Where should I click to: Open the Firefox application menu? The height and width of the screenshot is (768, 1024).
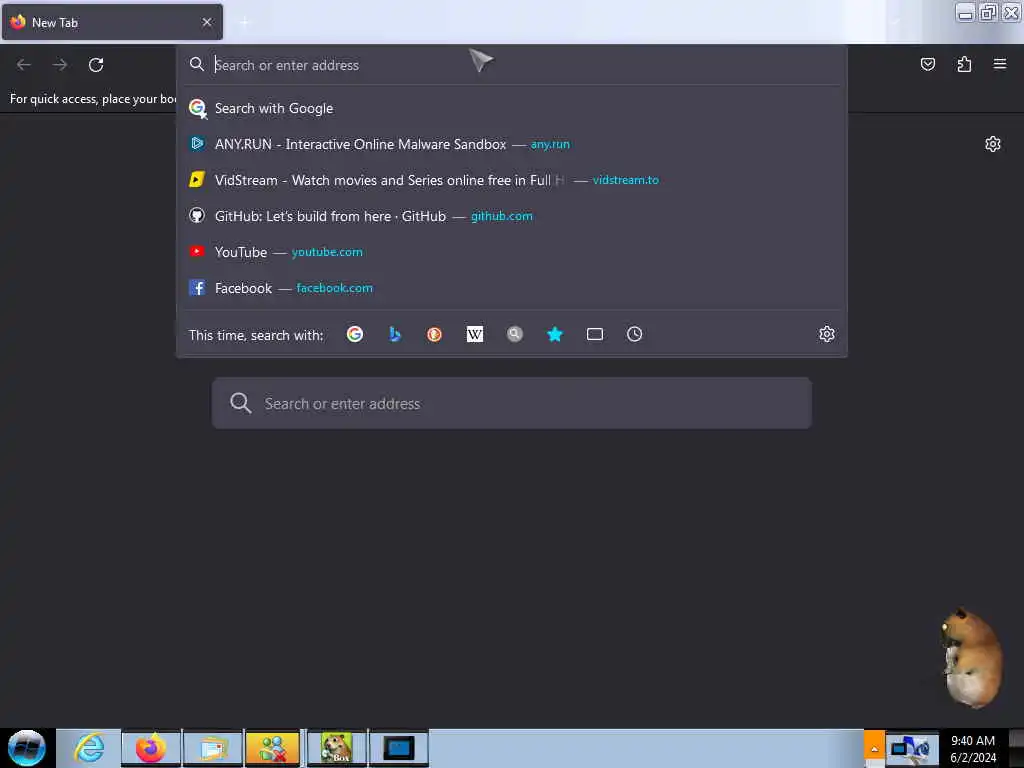(x=1000, y=64)
